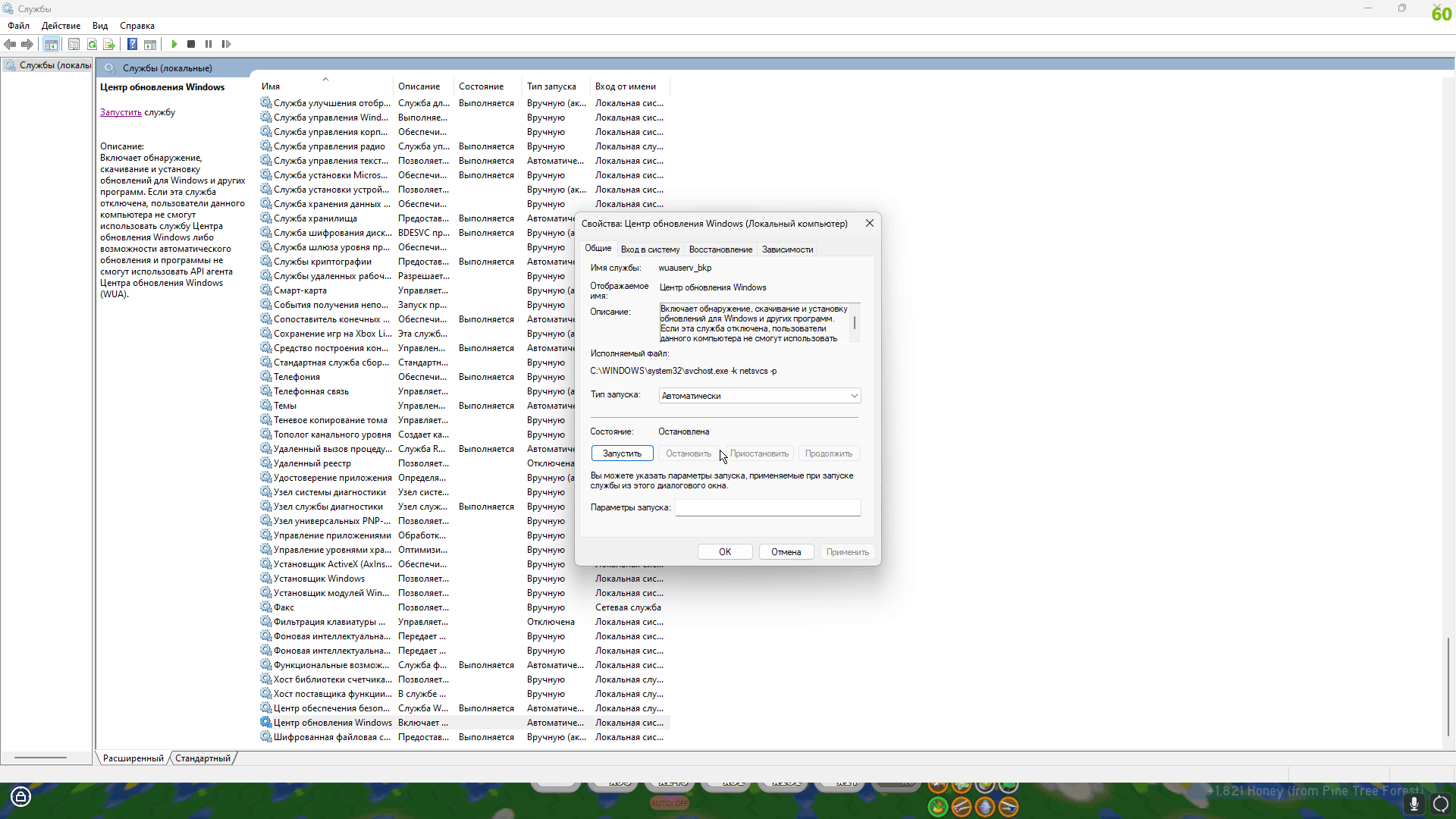Open the Help toolbar icon
1456x819 pixels.
point(132,44)
